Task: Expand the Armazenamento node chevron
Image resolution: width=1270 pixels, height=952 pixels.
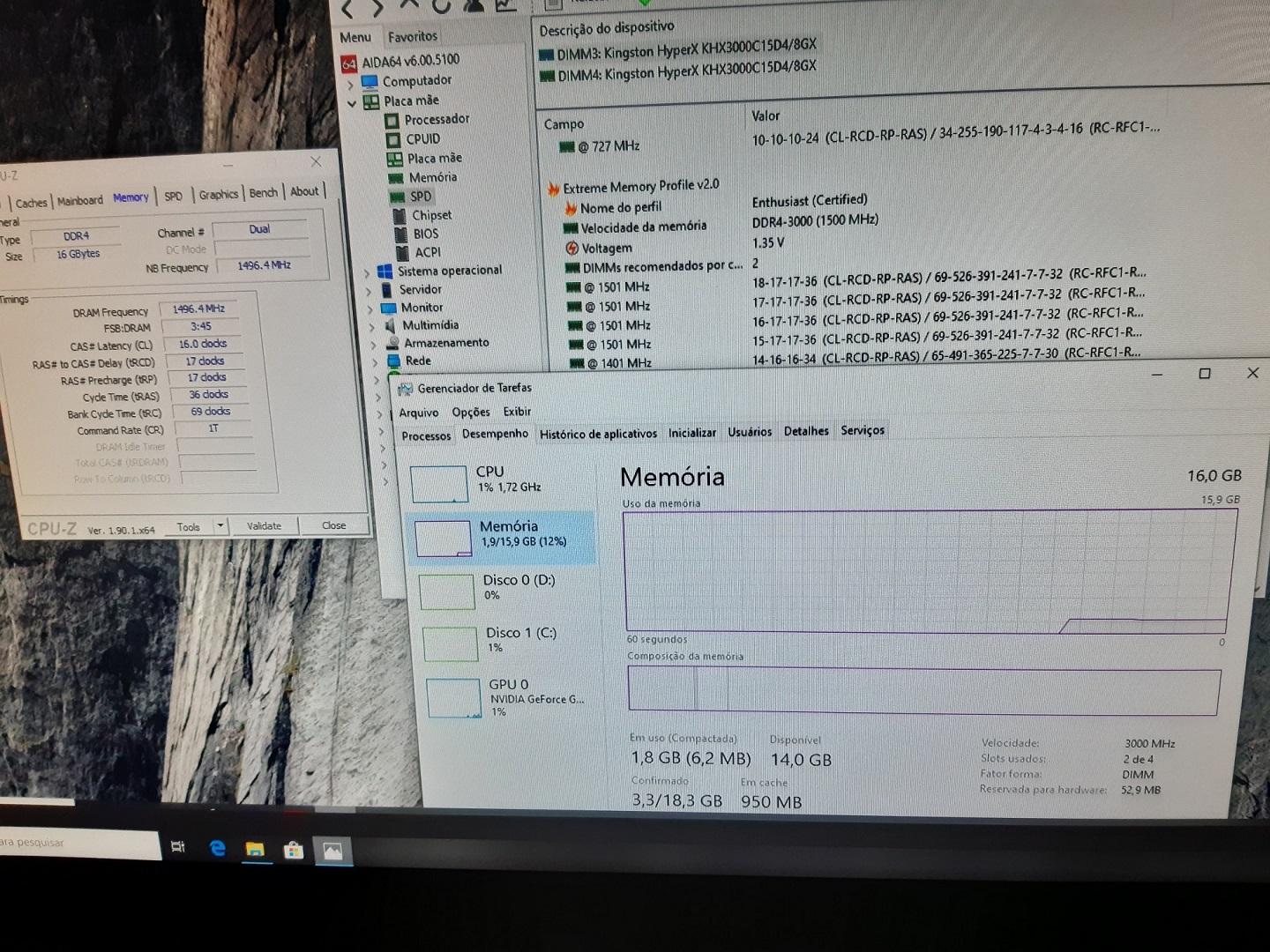Action: (373, 345)
